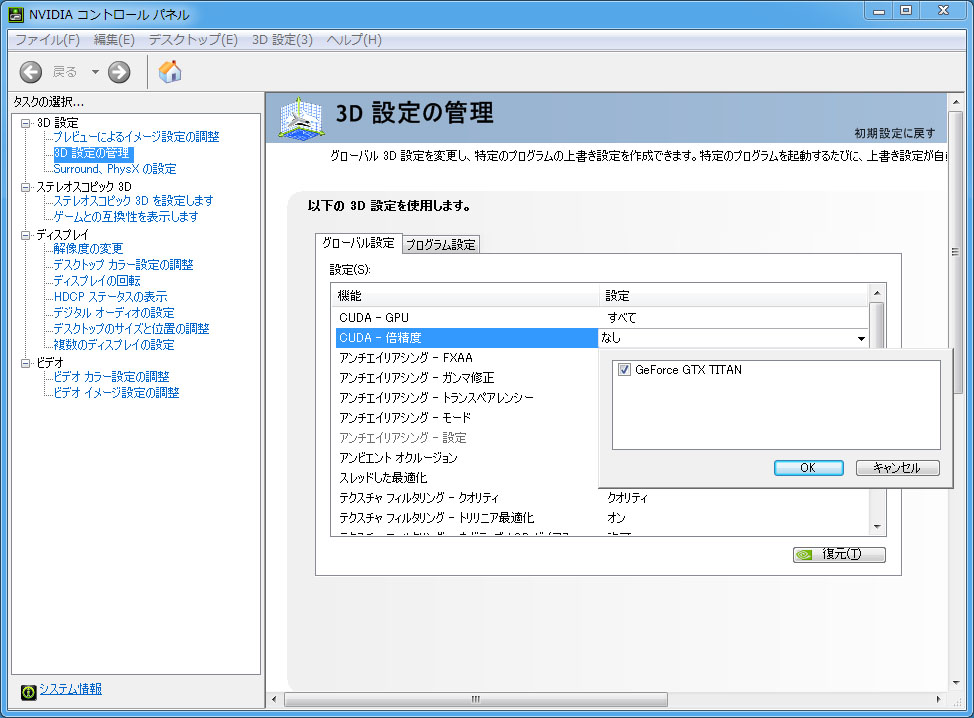Screen dimensions: 974x718
Task: Click the キャンセル button
Action: (x=897, y=468)
